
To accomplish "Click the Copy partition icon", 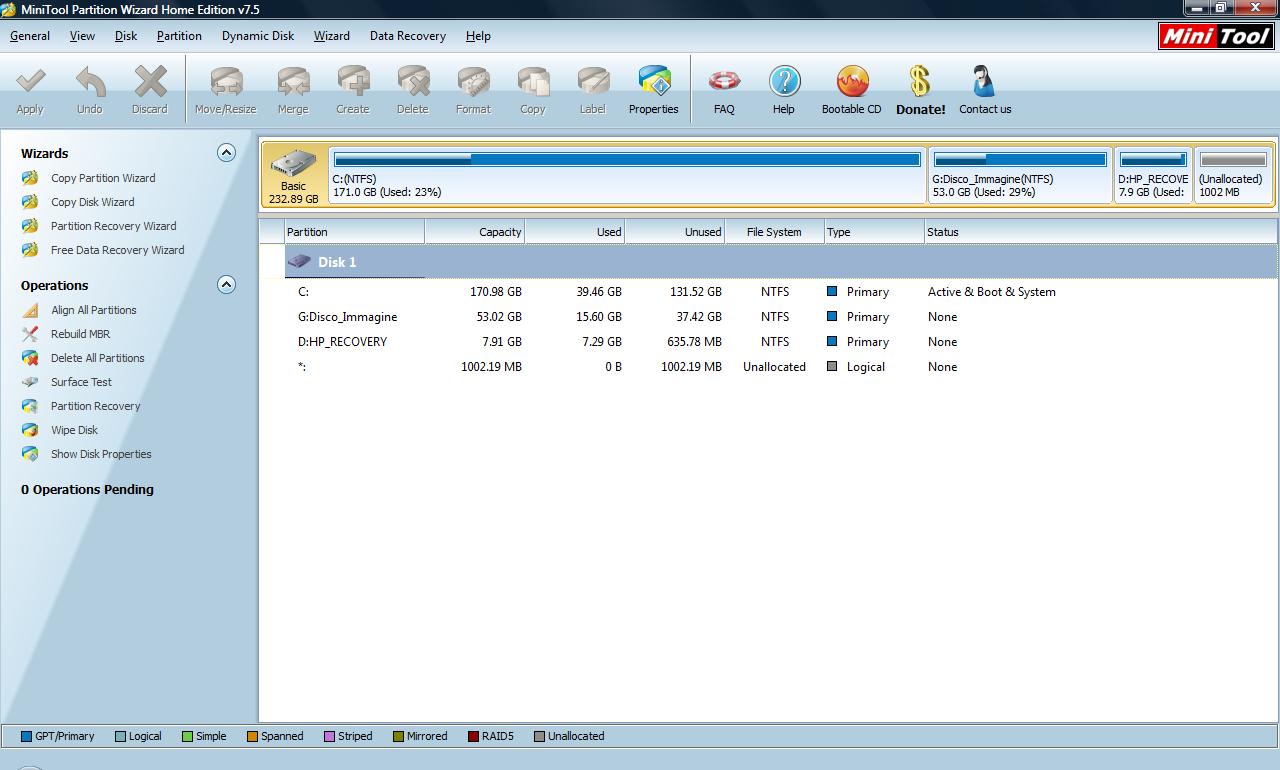I will [533, 81].
